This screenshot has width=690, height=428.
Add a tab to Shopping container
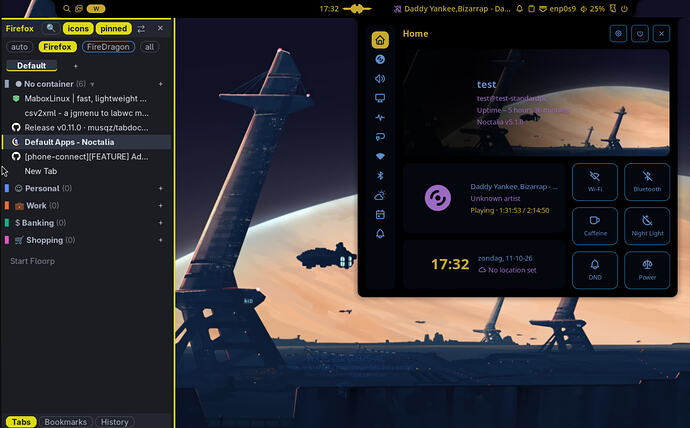pyautogui.click(x=161, y=240)
